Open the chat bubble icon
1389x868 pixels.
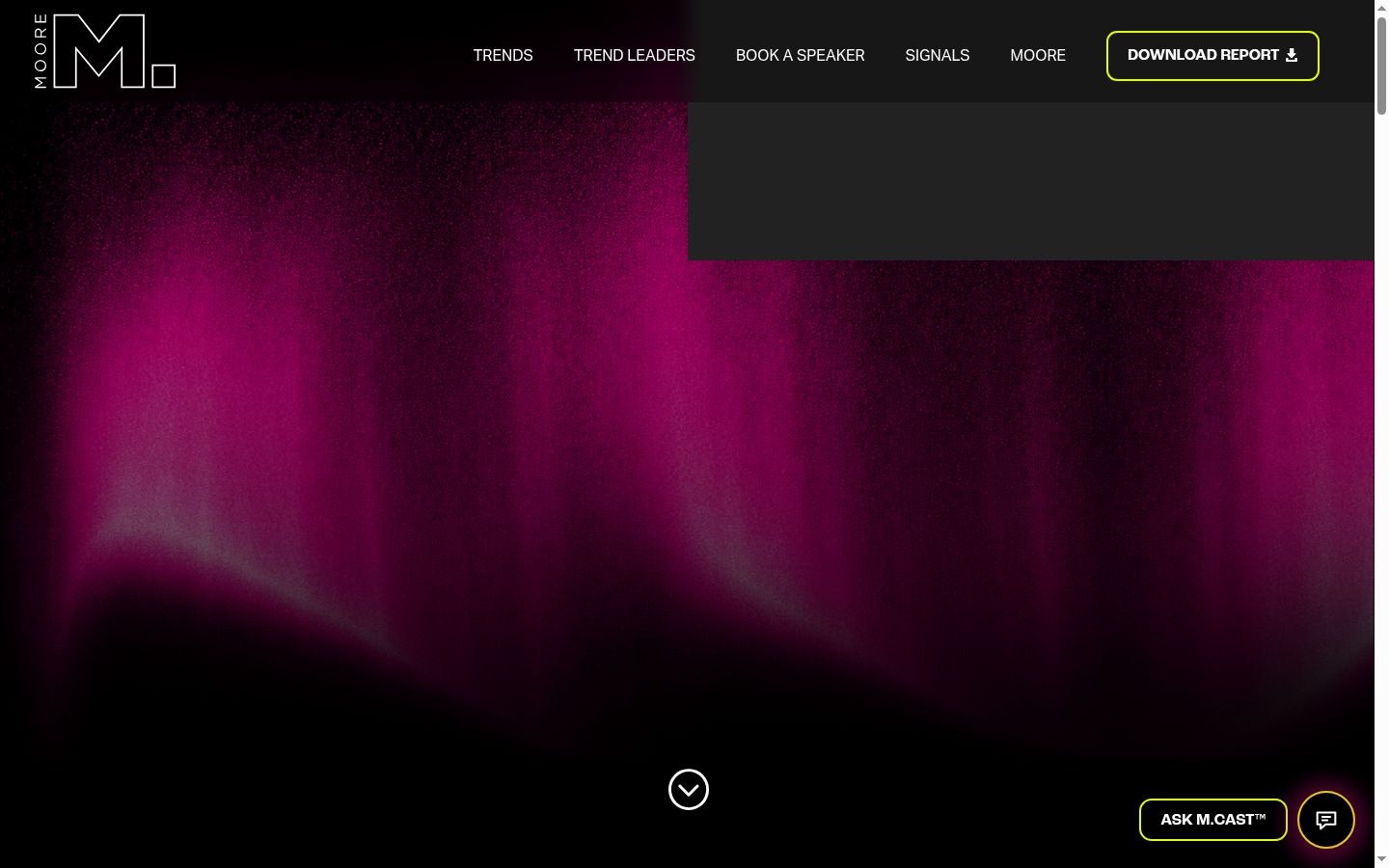(x=1326, y=820)
